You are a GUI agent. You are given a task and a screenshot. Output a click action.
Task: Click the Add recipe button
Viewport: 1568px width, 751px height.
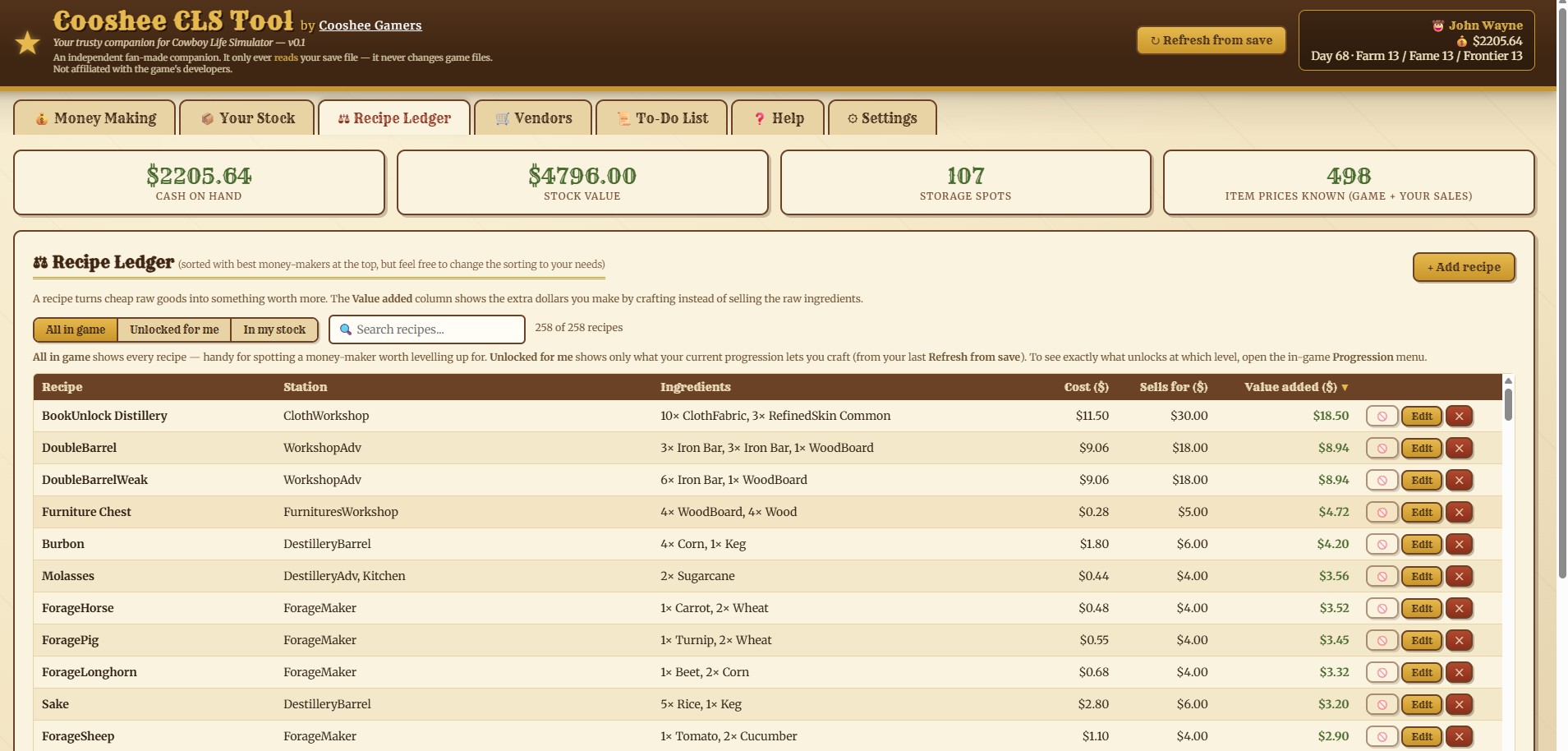coord(1464,267)
